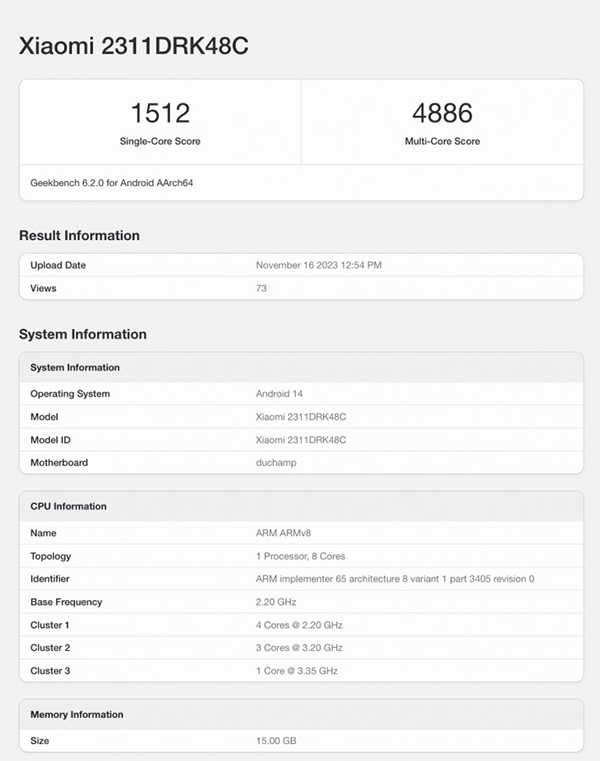This screenshot has width=600, height=761.
Task: Select the Android 14 operating system value
Action: pyautogui.click(x=279, y=394)
